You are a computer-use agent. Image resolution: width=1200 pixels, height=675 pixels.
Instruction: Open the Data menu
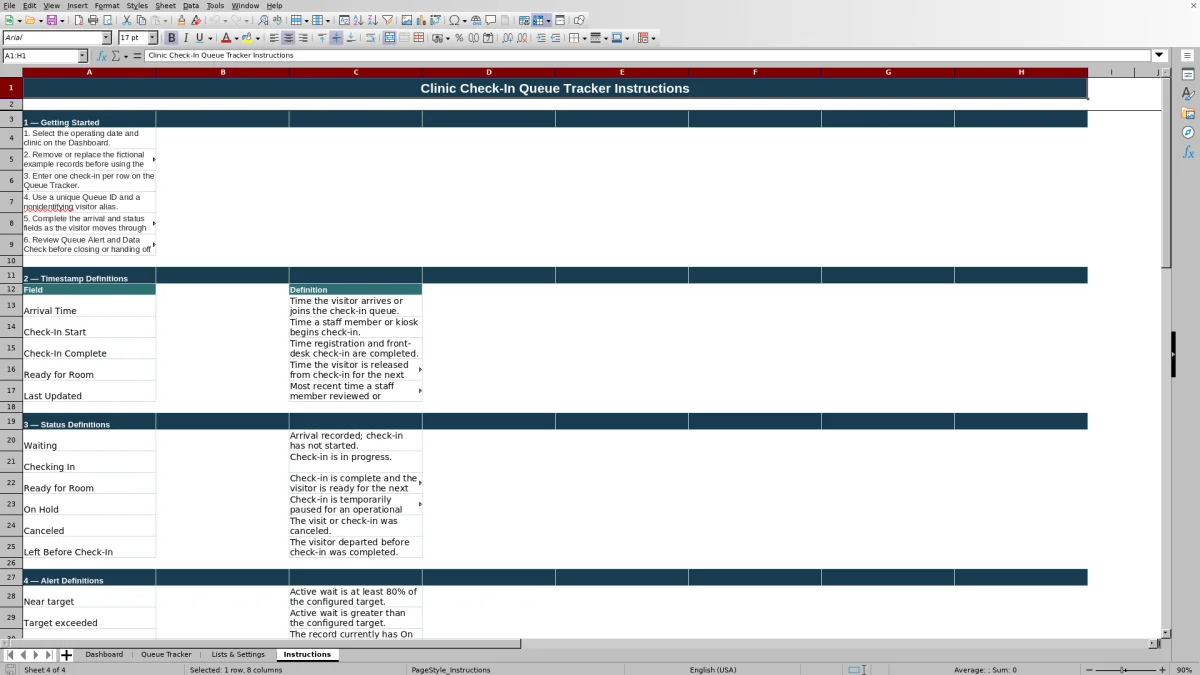point(190,5)
